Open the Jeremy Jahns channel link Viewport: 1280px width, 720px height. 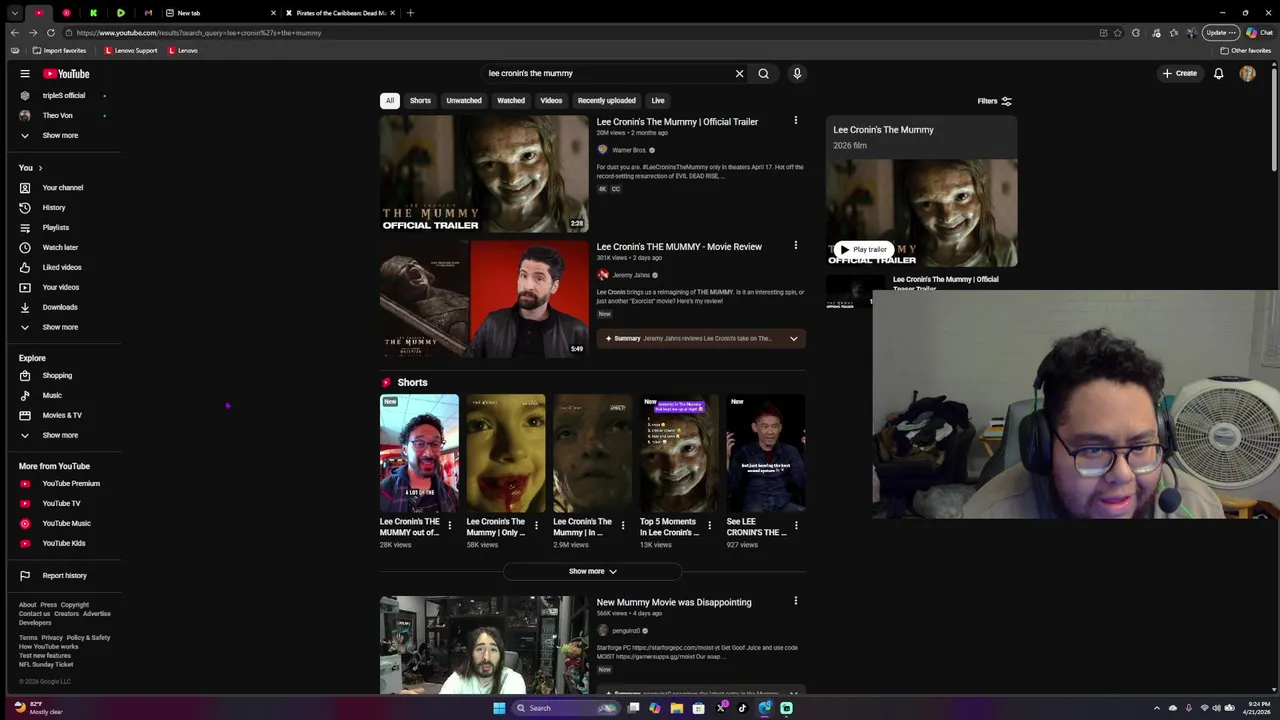tap(631, 275)
